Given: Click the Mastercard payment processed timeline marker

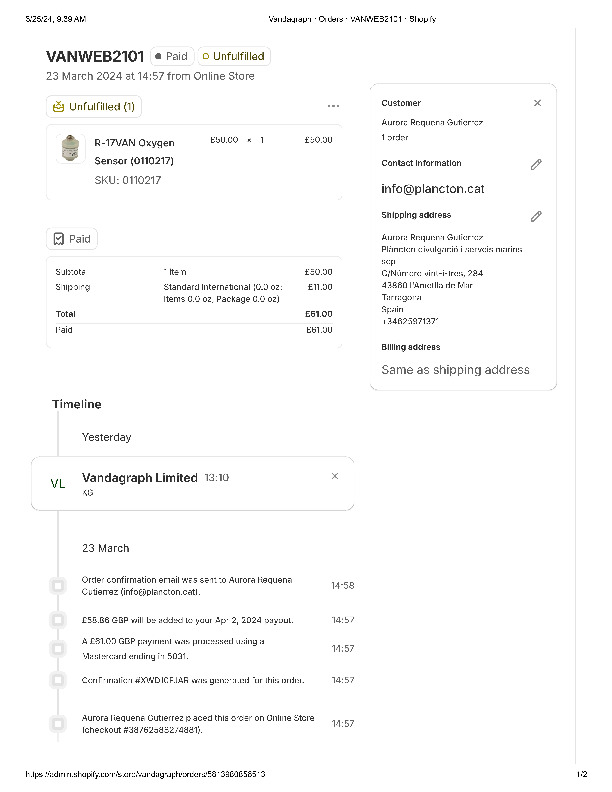Looking at the screenshot, I should (x=58, y=648).
